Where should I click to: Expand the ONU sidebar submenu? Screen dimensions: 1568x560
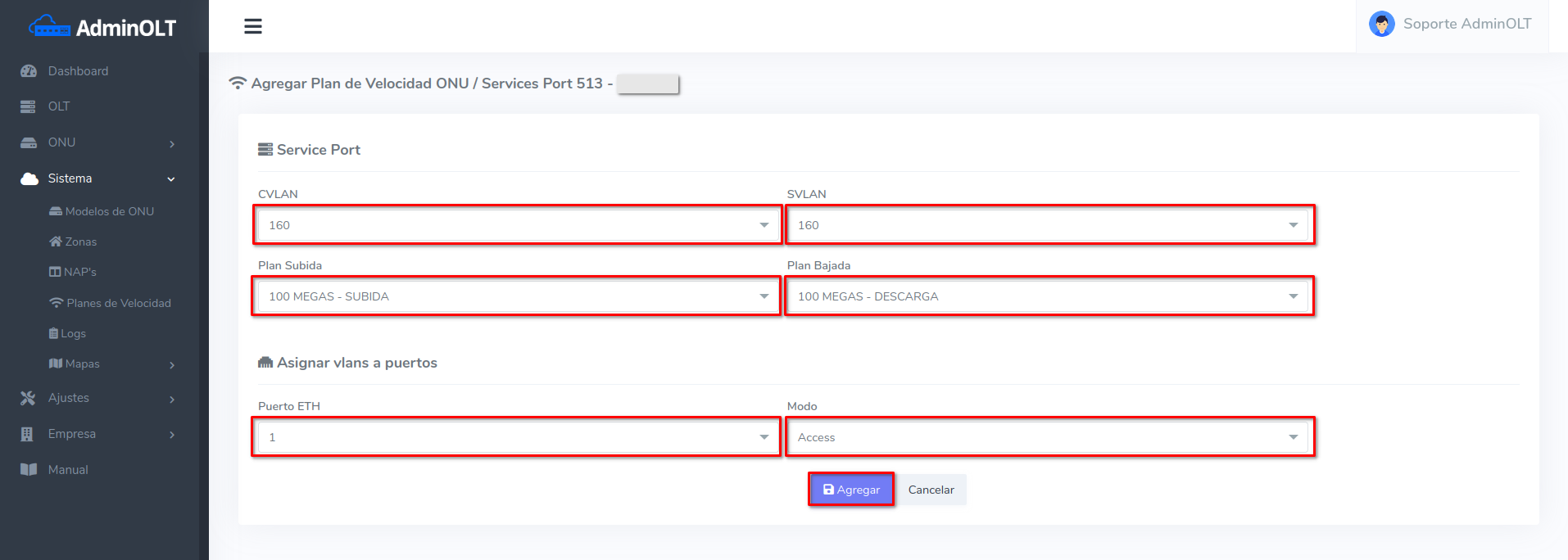pos(98,142)
